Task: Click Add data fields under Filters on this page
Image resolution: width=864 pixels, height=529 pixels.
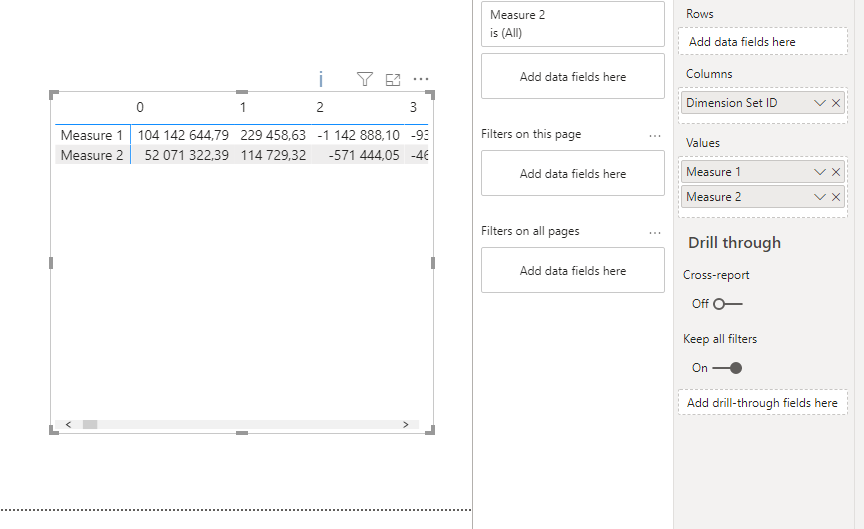Action: click(x=573, y=174)
